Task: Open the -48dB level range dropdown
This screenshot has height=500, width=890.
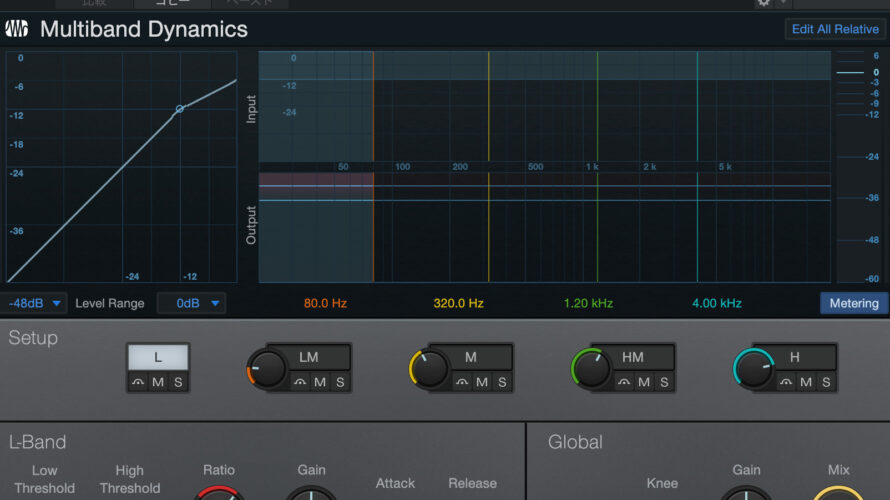Action: (x=33, y=304)
